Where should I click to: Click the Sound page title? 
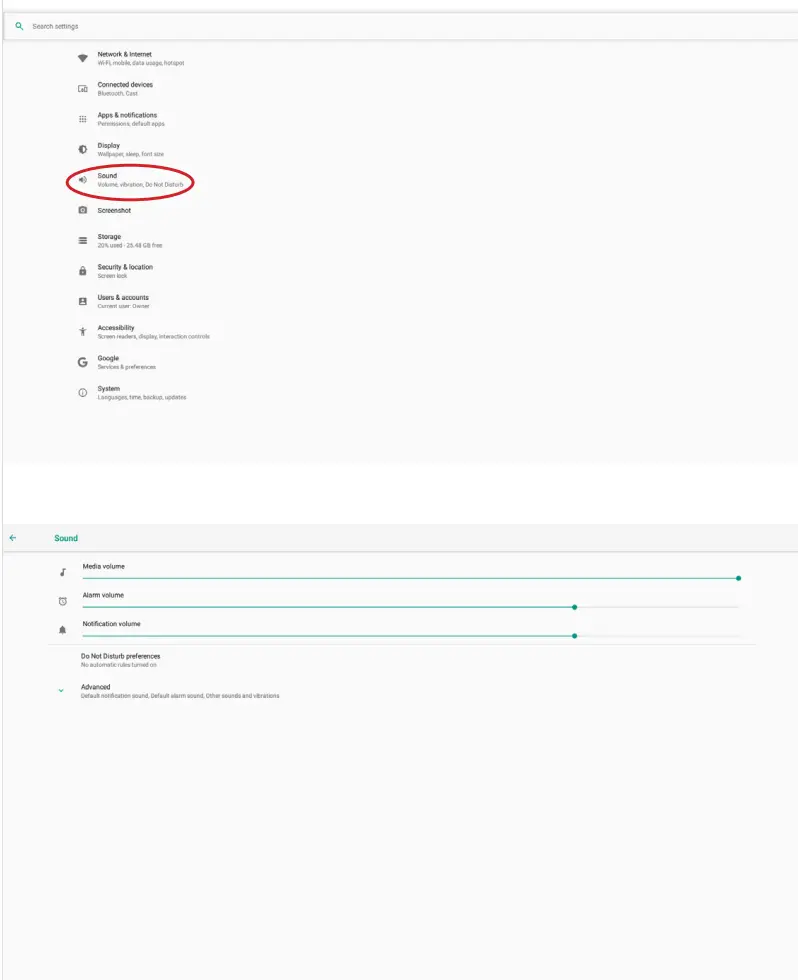coord(66,538)
